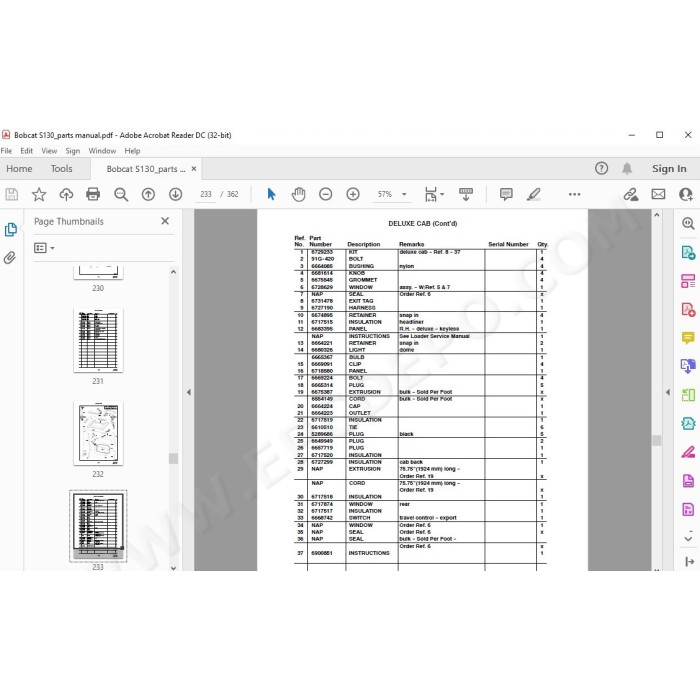The height and width of the screenshot is (700, 700).
Task: Open the Sign menu
Action: tap(72, 151)
